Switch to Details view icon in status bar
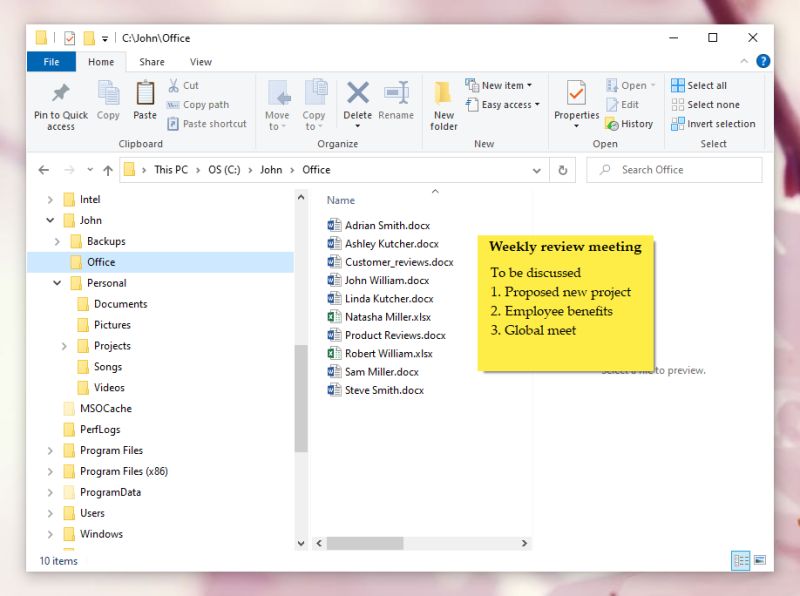This screenshot has width=800, height=596. [x=740, y=561]
